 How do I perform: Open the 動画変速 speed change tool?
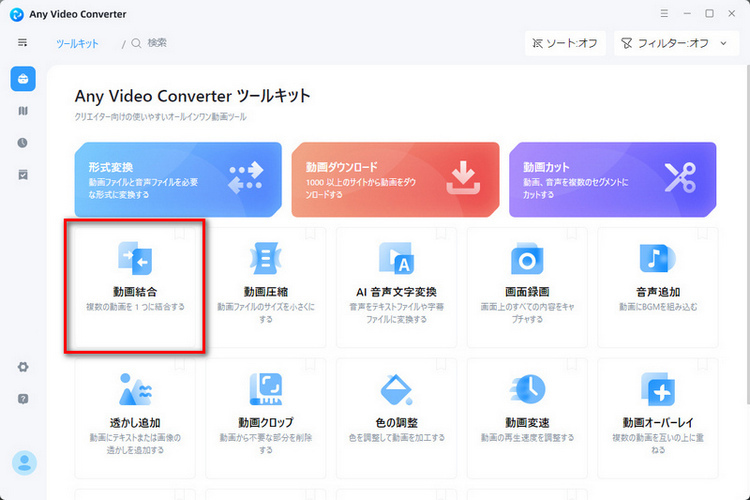coord(527,418)
